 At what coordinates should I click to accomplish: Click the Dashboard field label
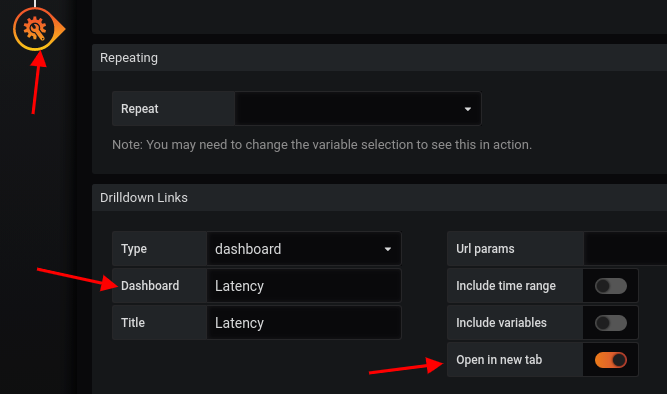(150, 286)
